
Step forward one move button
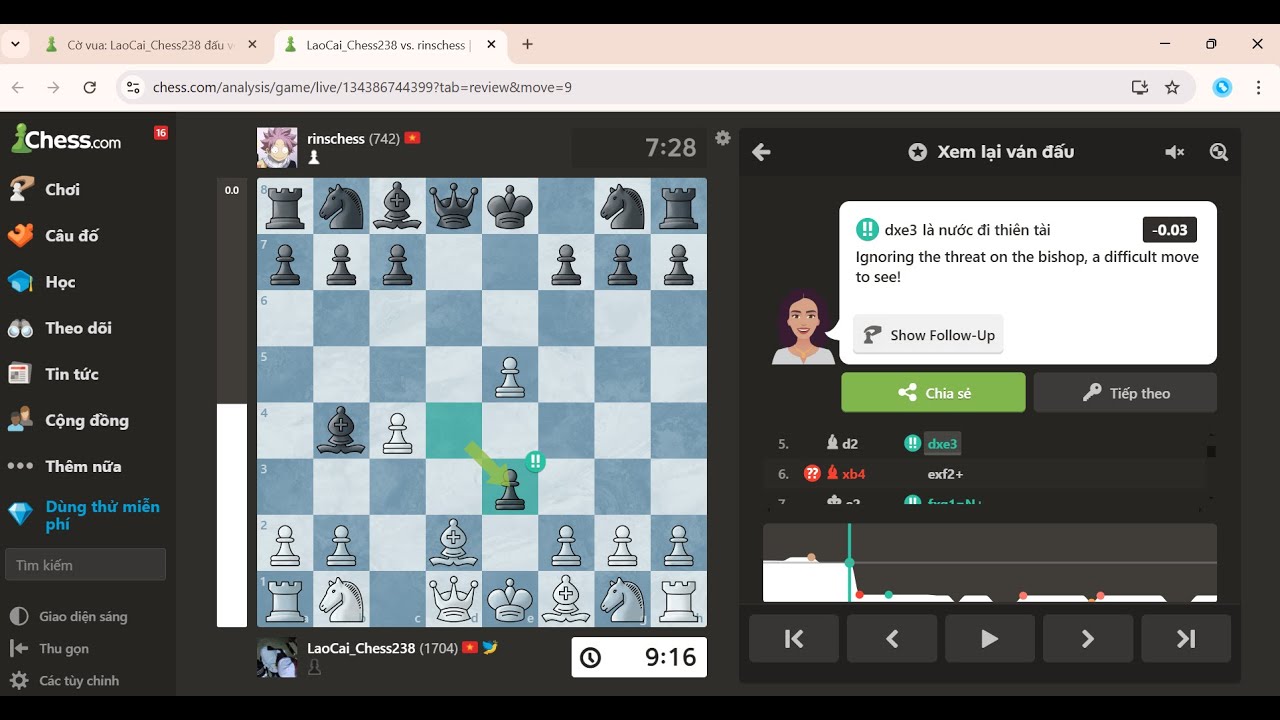1088,639
